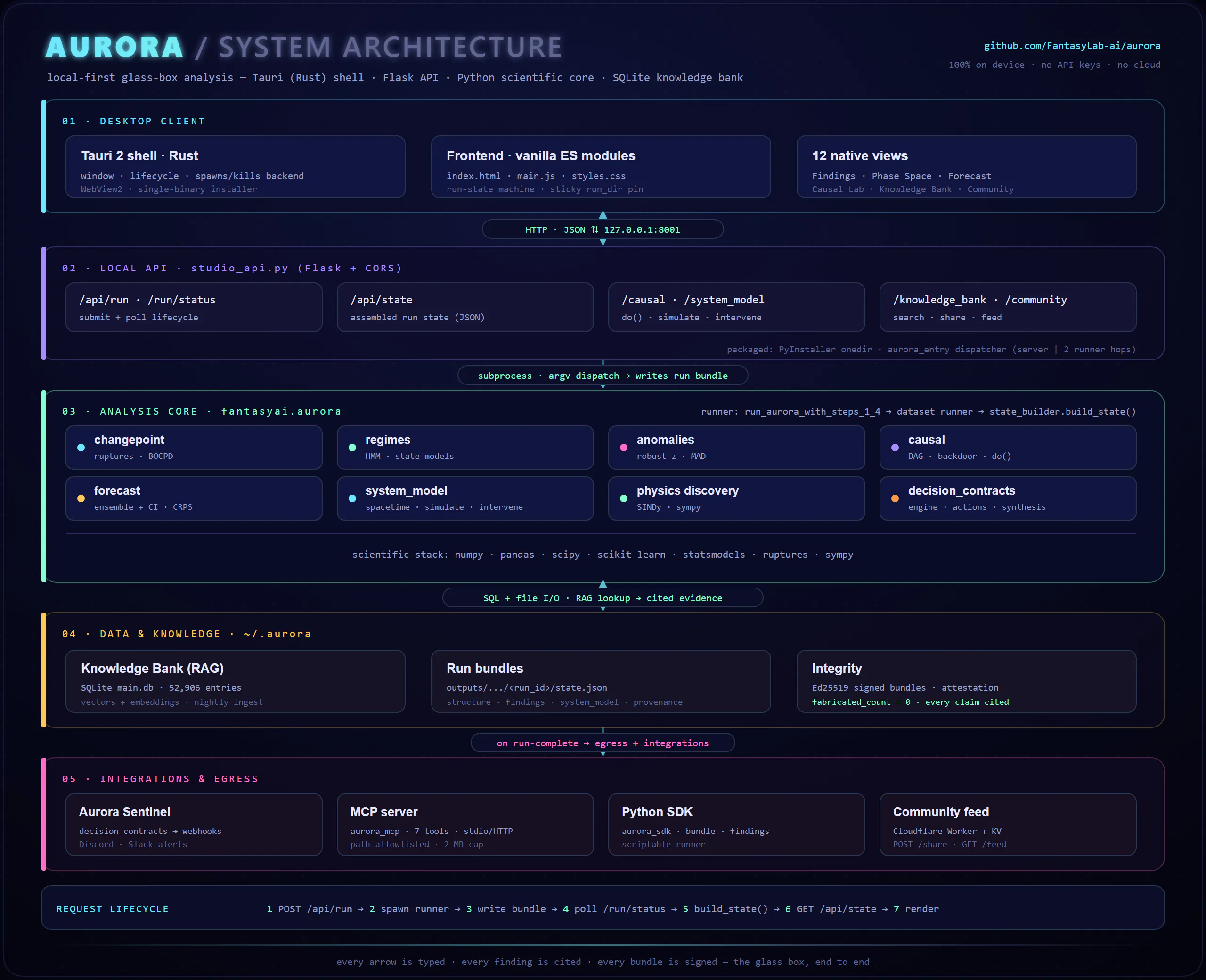Screen dimensions: 1206x980
Task: Select the Frontend vanilla ES modules card
Action: click(601, 166)
